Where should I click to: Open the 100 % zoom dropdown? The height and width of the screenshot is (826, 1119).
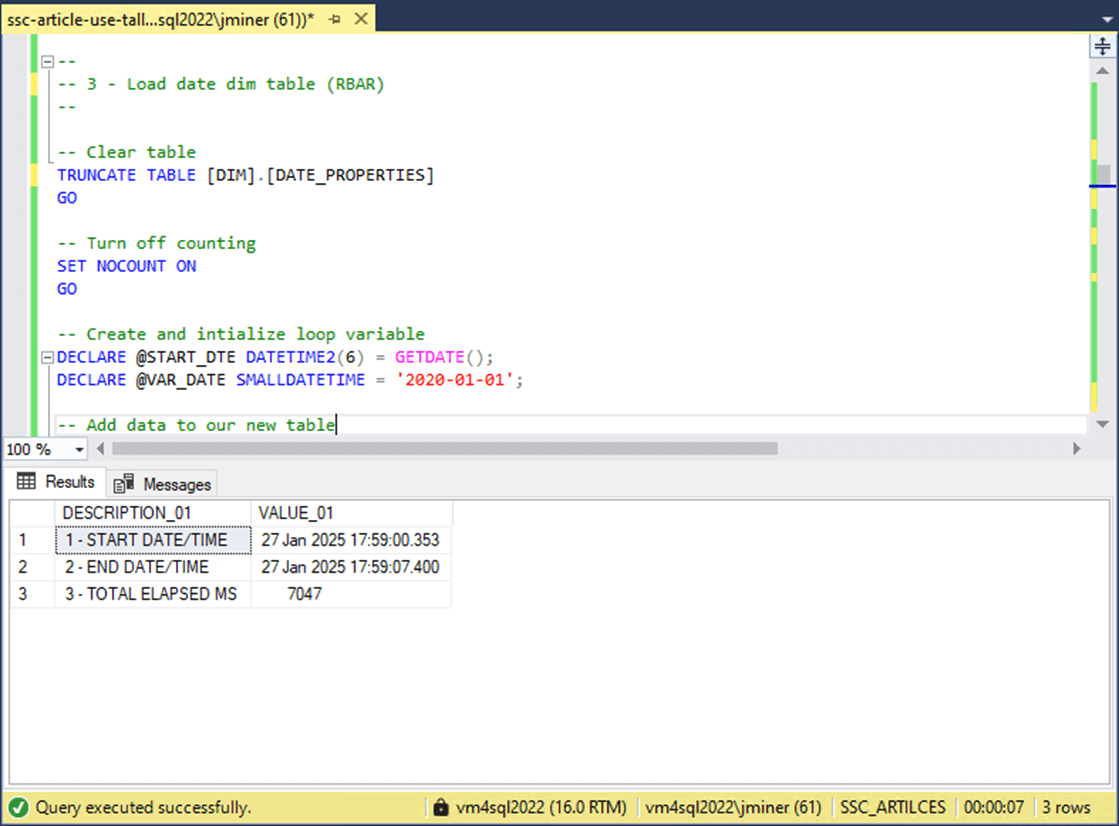click(x=80, y=450)
